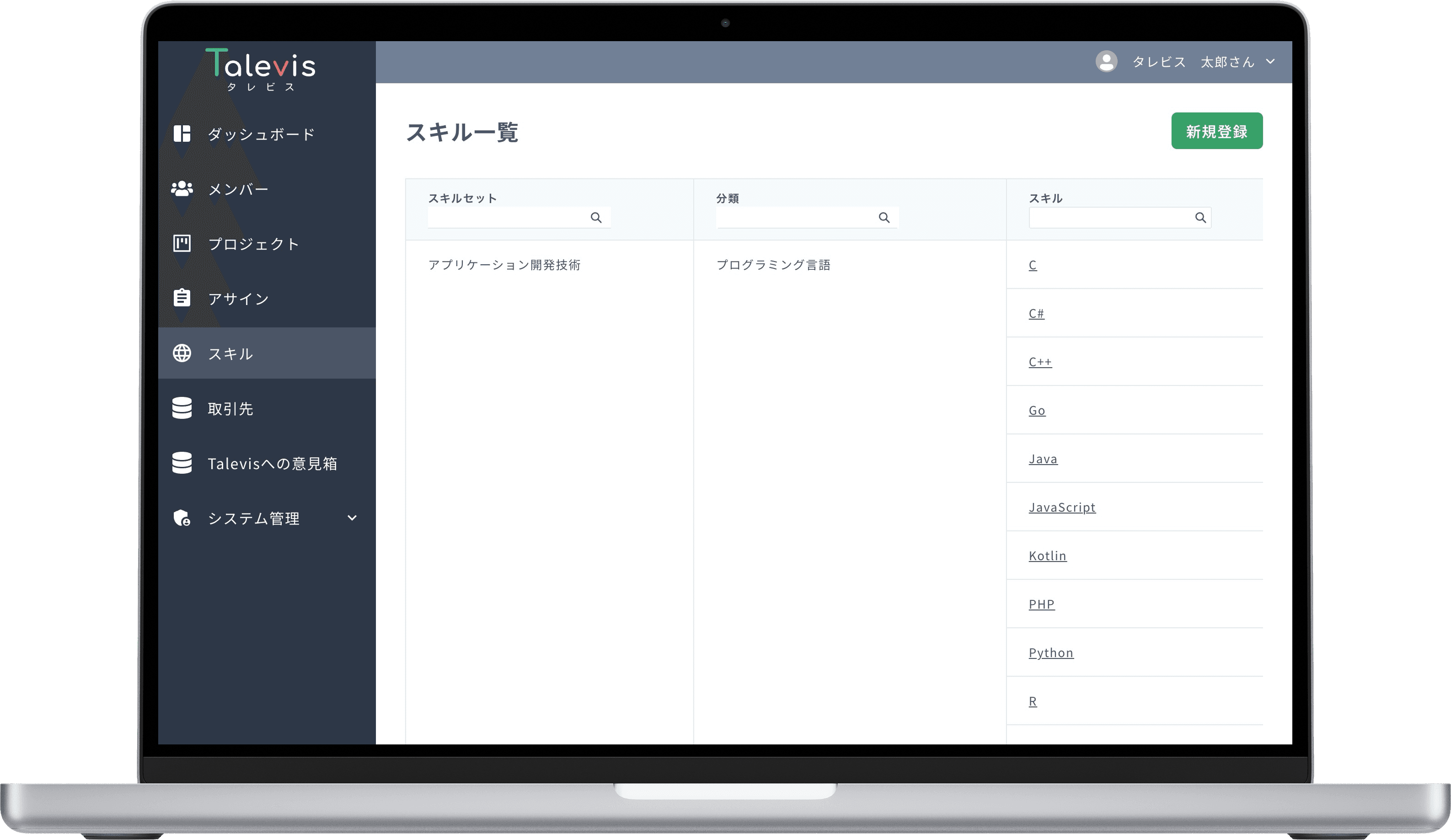Open Talevisへの意見箱 in the sidebar

[267, 463]
